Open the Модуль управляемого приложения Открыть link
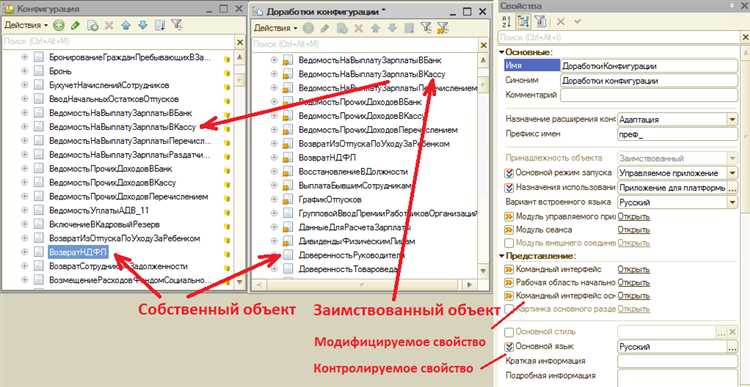The width and height of the screenshot is (750, 387). [x=633, y=217]
